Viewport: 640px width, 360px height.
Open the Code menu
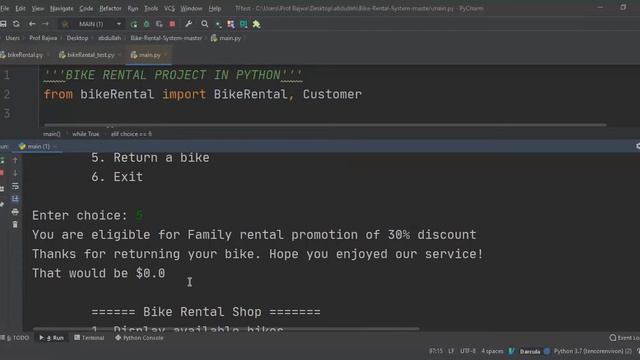(x=86, y=8)
